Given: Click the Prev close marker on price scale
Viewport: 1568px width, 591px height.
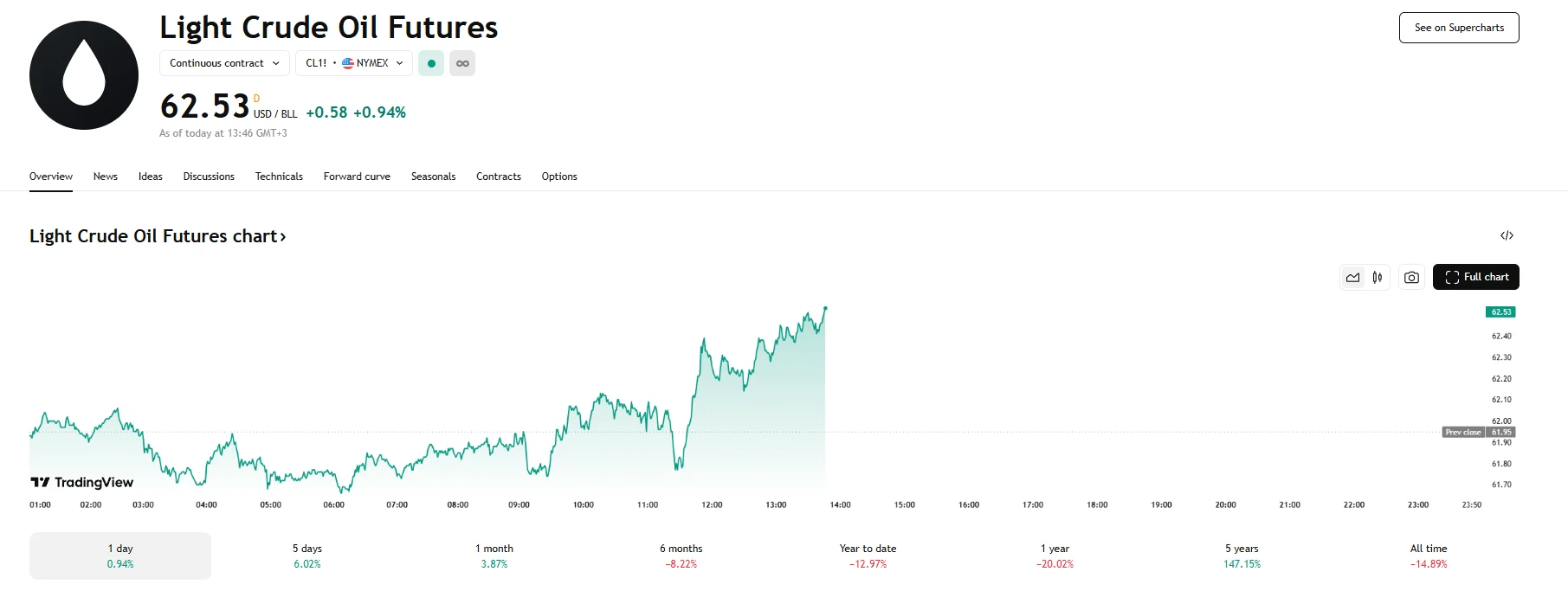Looking at the screenshot, I should (1463, 431).
